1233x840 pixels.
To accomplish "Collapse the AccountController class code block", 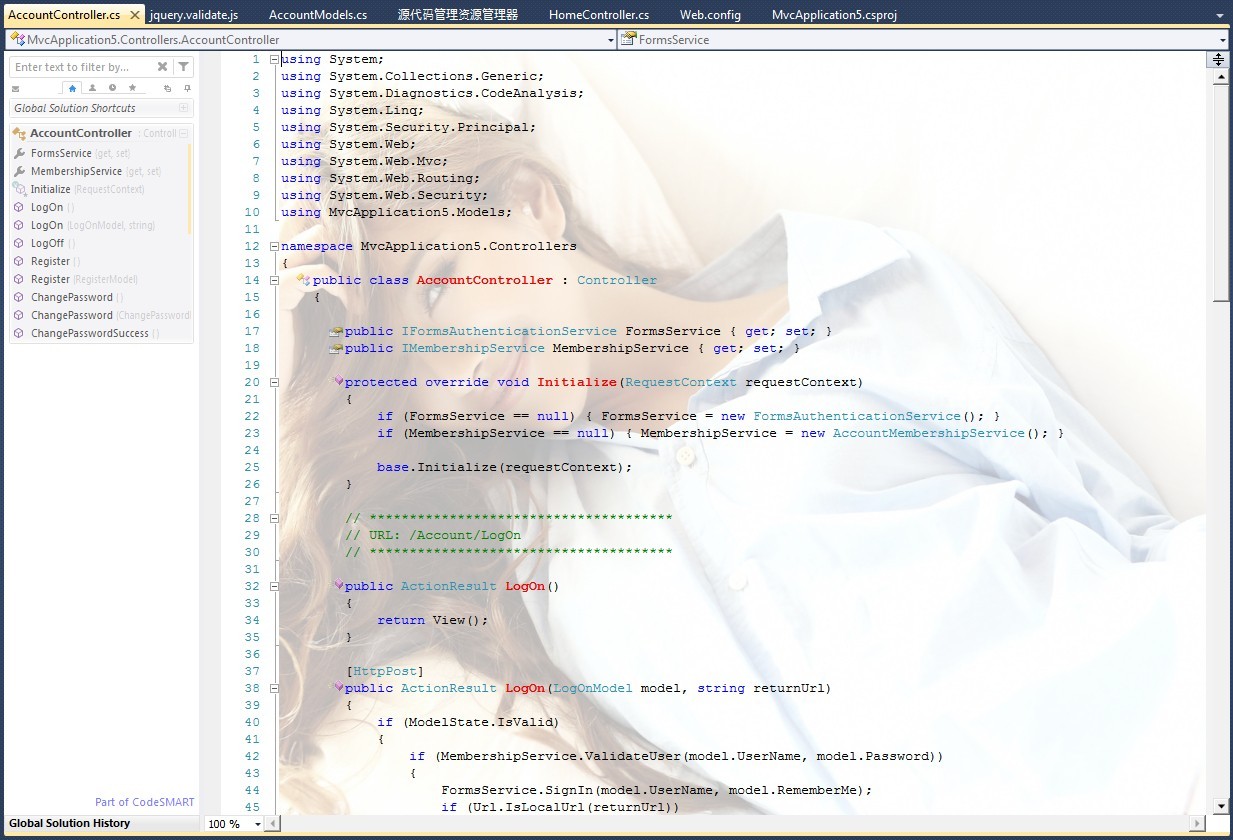I will pos(274,280).
